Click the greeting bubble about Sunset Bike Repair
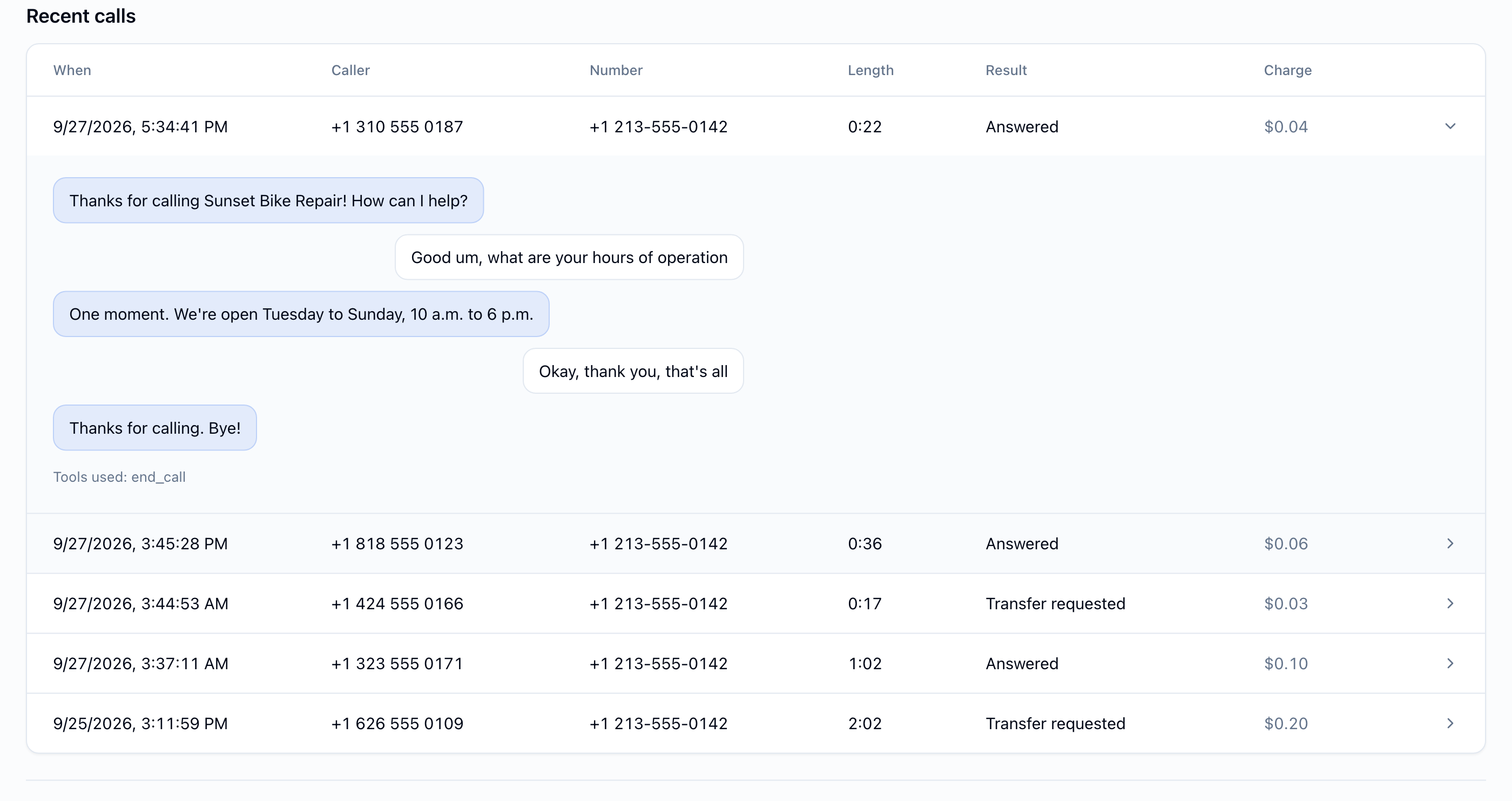This screenshot has width=1512, height=801. pyautogui.click(x=268, y=200)
